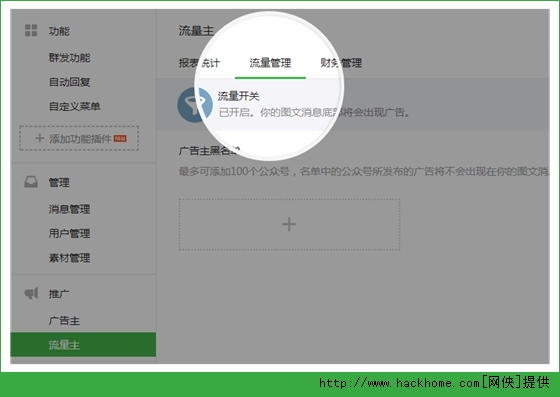Click the 推广 megaphone icon

pyautogui.click(x=31, y=293)
